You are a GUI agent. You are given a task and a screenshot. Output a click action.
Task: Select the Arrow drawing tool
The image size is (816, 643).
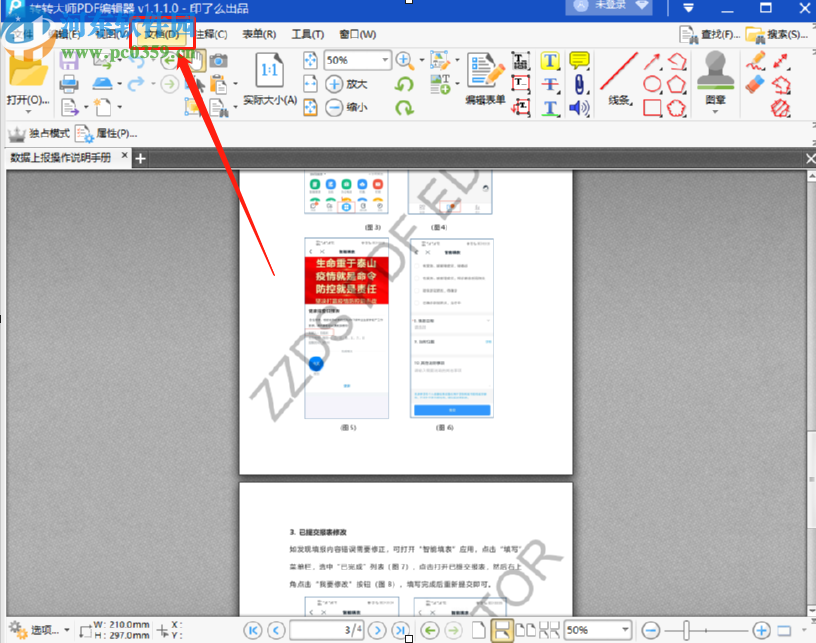652,61
